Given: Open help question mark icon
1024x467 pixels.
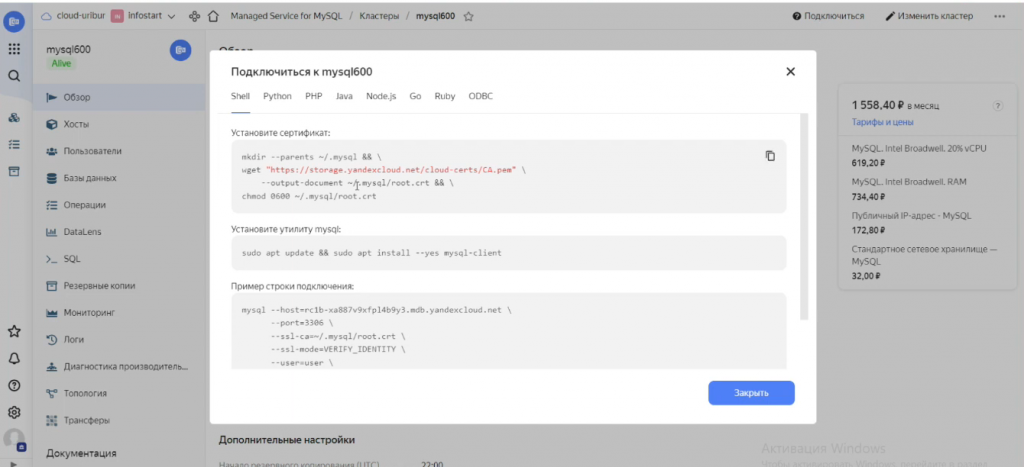Looking at the screenshot, I should click(x=14, y=385).
